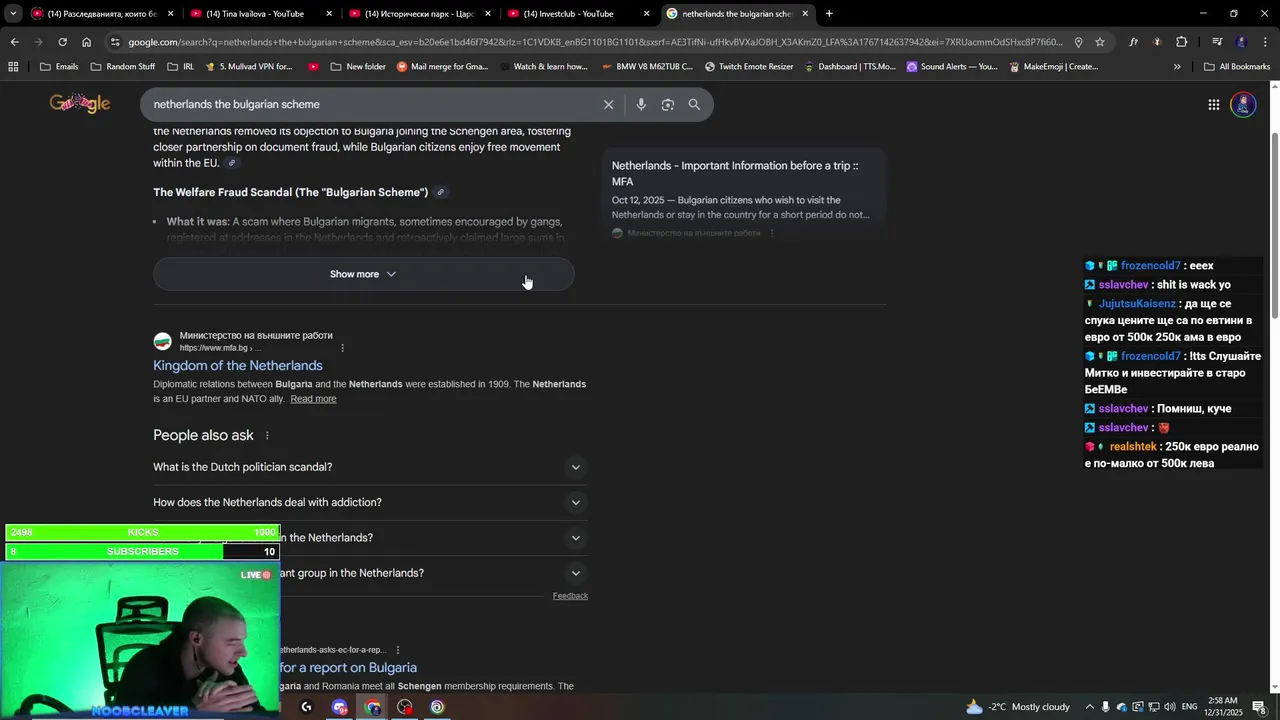The width and height of the screenshot is (1280, 720).
Task: Open a new tab with plus button
Action: [x=829, y=14]
